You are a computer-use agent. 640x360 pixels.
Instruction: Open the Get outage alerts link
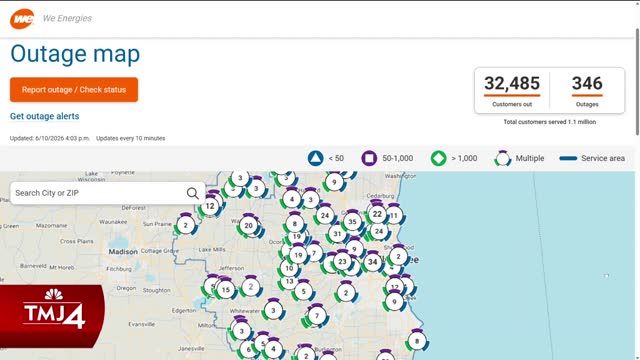[x=44, y=116]
